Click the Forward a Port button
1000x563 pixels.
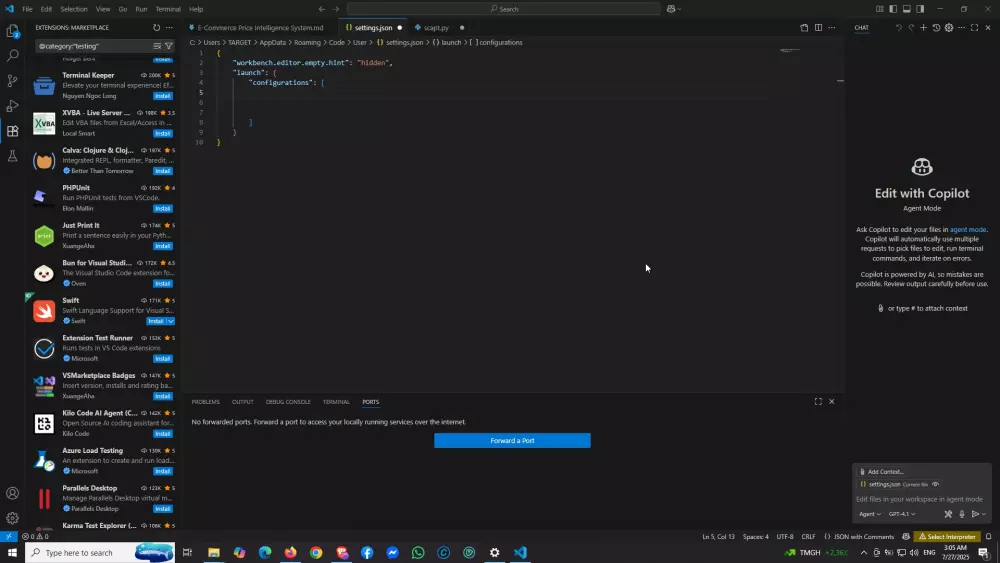click(x=512, y=441)
